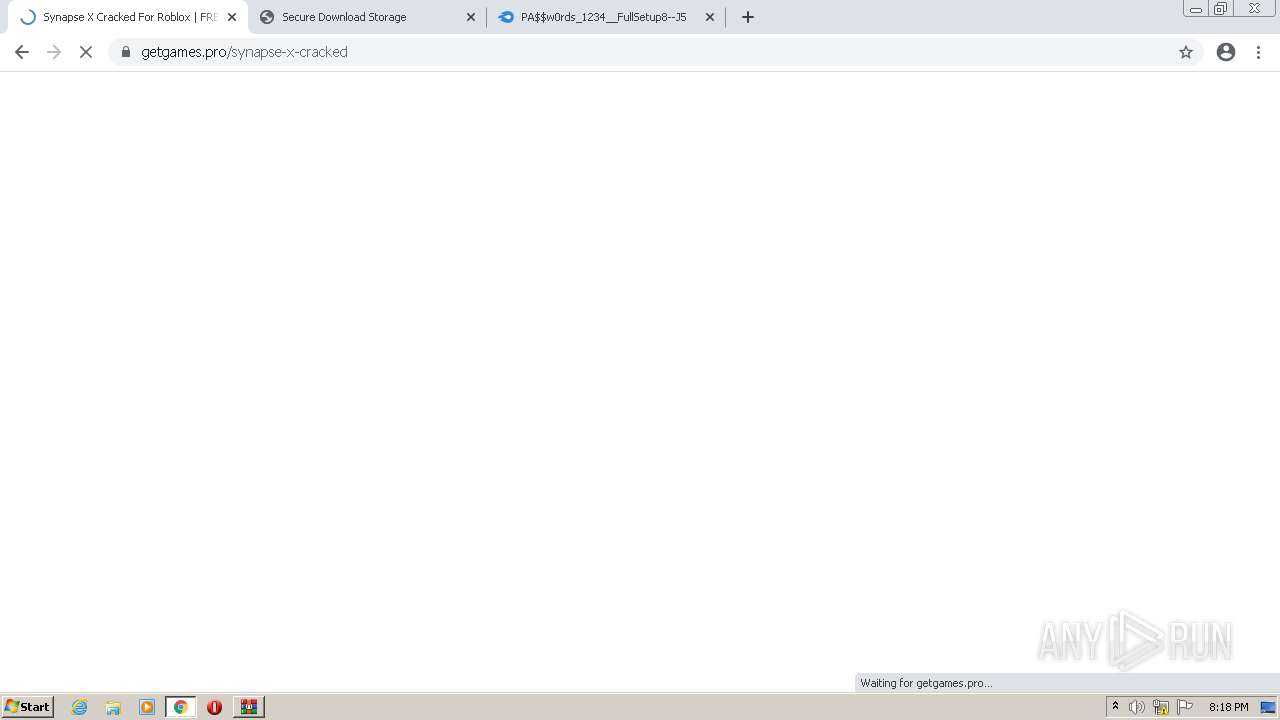1280x720 pixels.
Task: Open the Windows Start menu
Action: click(28, 707)
